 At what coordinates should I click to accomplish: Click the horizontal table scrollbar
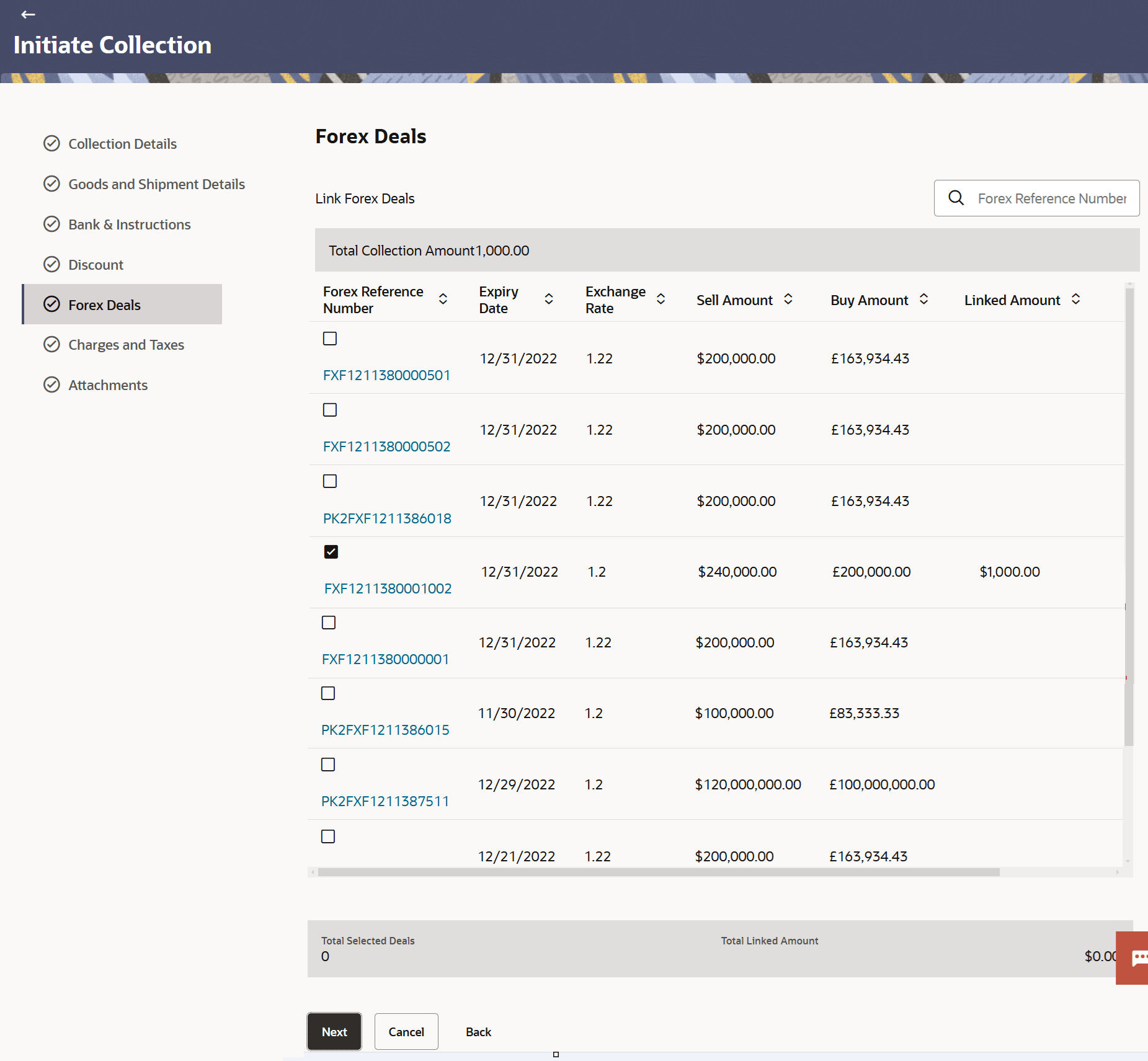657,872
